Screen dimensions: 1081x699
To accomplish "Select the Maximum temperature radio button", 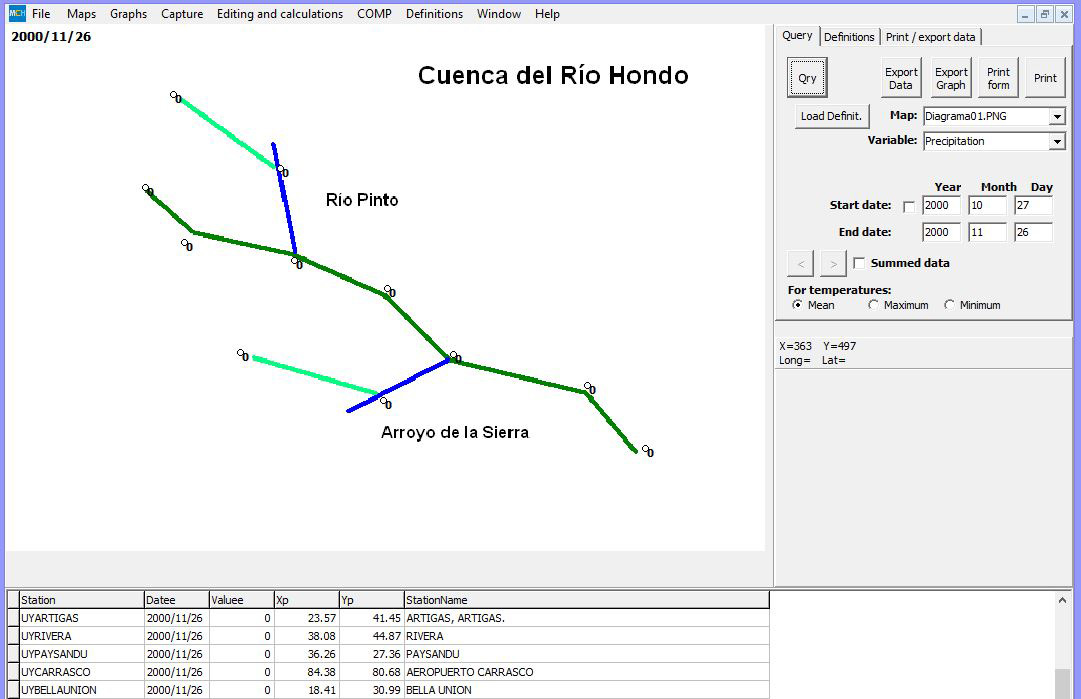I will pyautogui.click(x=874, y=305).
